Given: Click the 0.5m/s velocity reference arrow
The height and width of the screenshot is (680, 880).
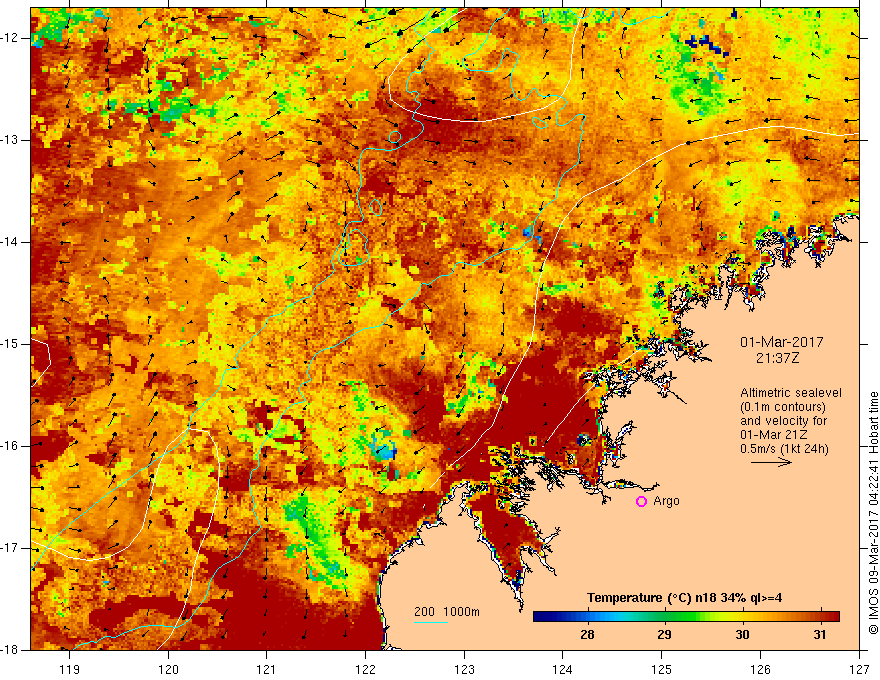Looking at the screenshot, I should tap(771, 462).
